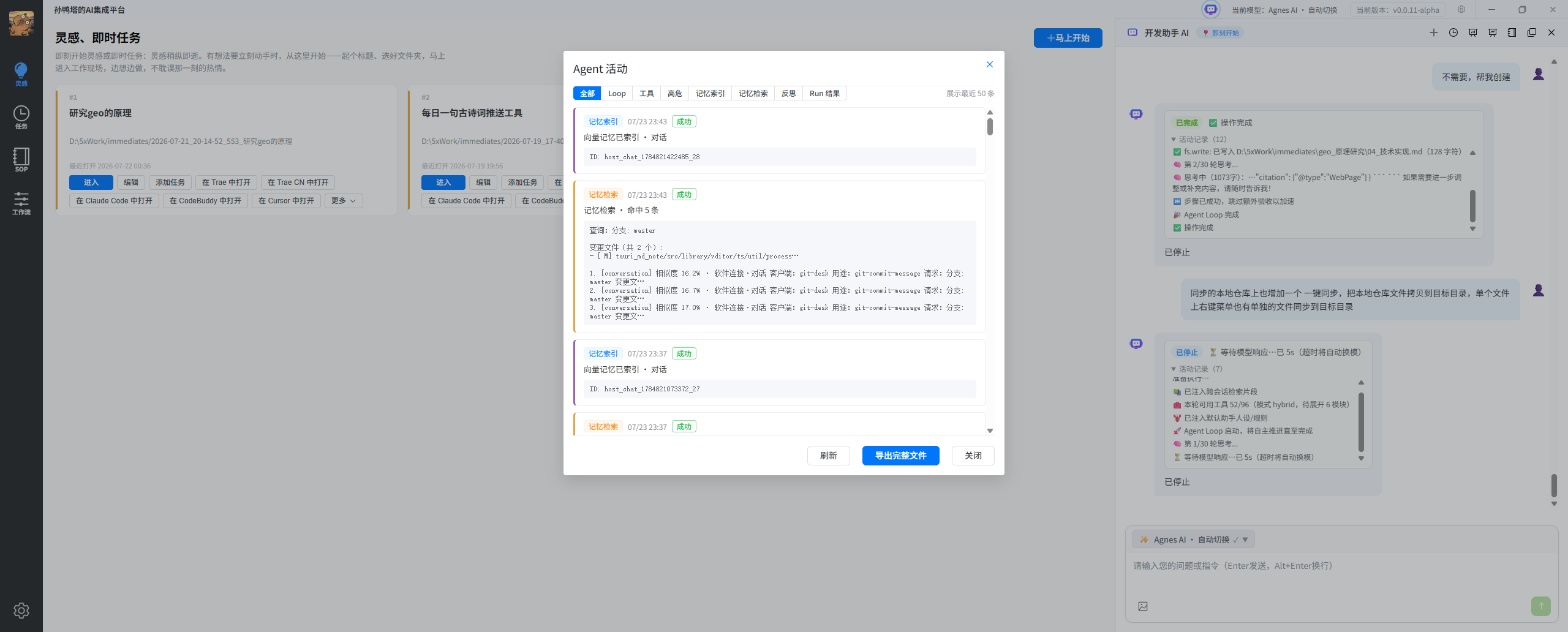The width and height of the screenshot is (1568, 632).
Task: Click the dialog activity list scrollbar thumb
Action: (x=990, y=127)
